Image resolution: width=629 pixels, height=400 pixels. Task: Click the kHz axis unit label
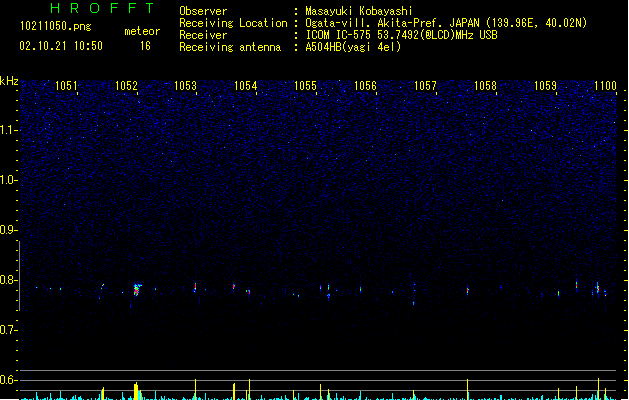tap(9, 81)
